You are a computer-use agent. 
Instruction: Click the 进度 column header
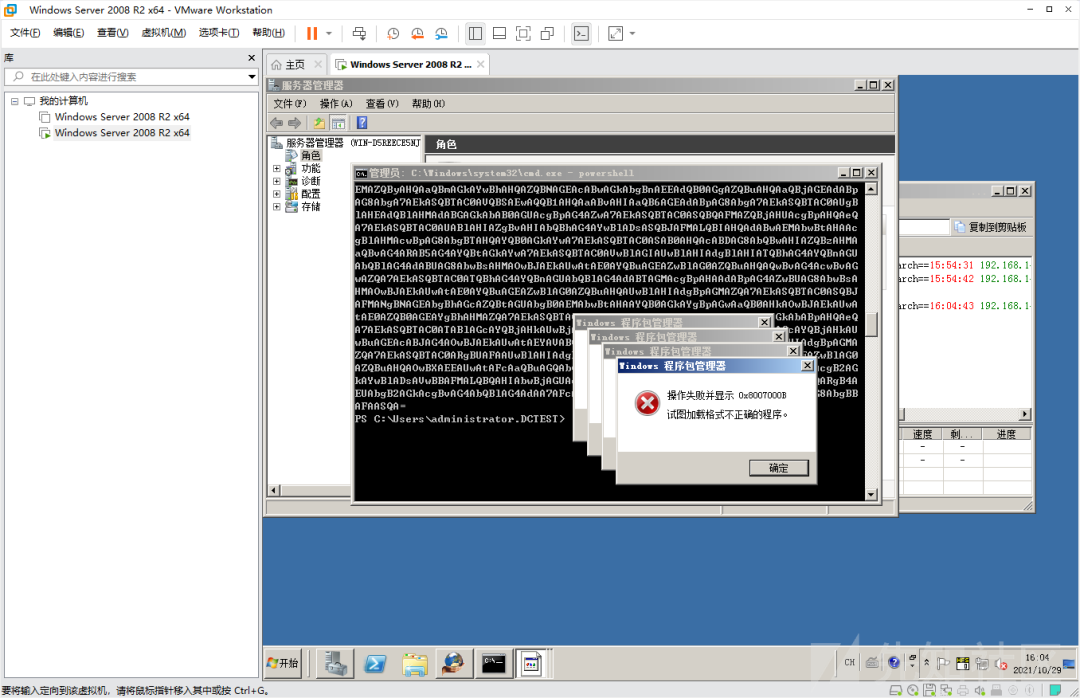[1006, 434]
